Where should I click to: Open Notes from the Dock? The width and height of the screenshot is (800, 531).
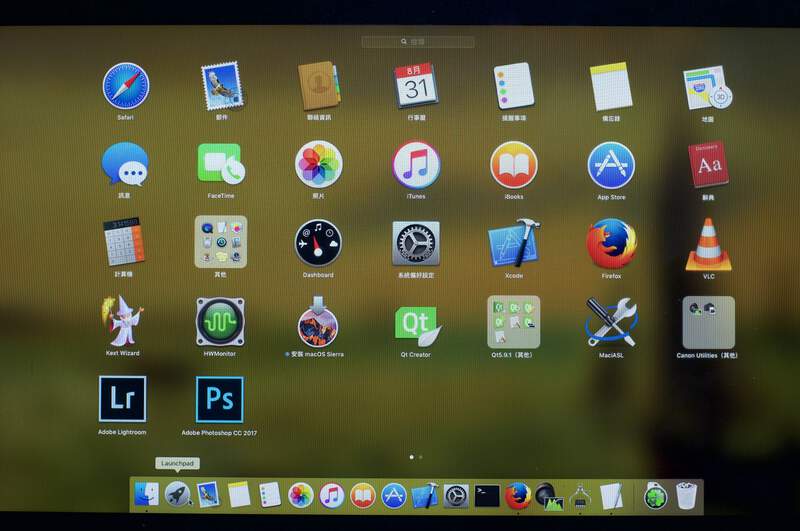tap(239, 494)
